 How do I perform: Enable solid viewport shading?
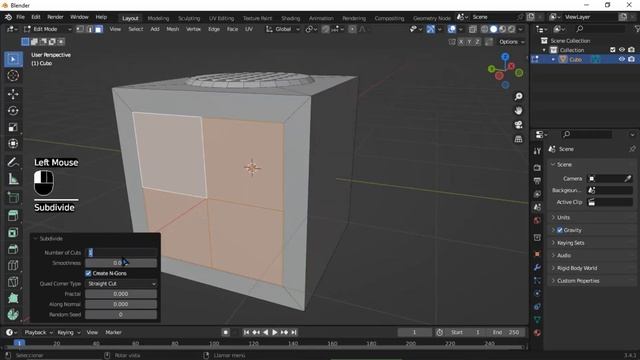pos(493,29)
